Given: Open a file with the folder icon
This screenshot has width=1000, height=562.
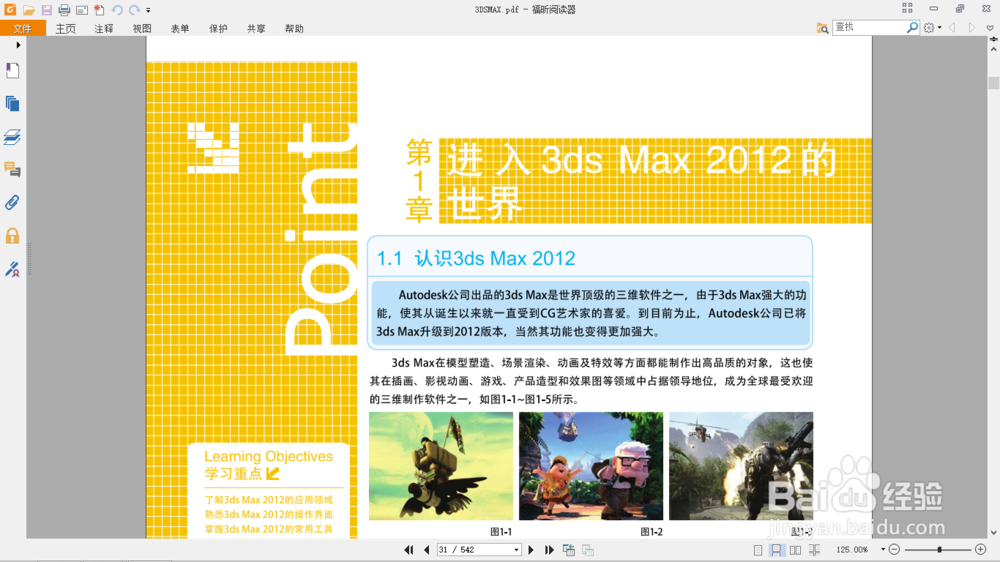Looking at the screenshot, I should (x=28, y=10).
